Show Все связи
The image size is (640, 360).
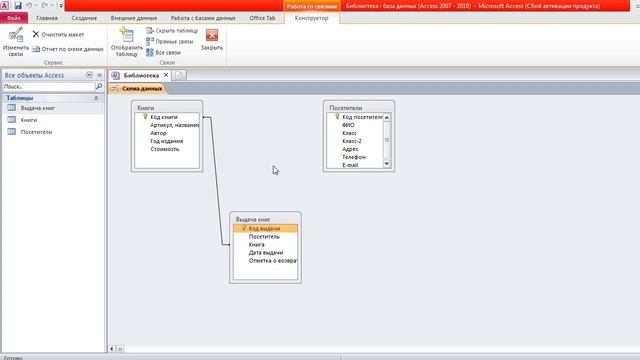(x=163, y=53)
